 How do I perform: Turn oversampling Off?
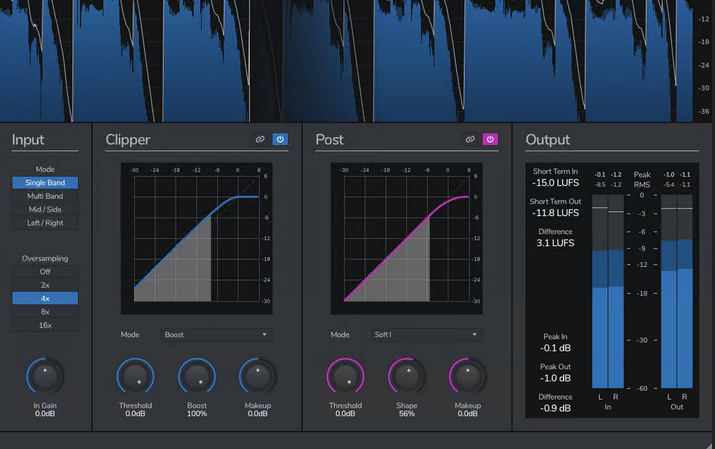pos(45,271)
